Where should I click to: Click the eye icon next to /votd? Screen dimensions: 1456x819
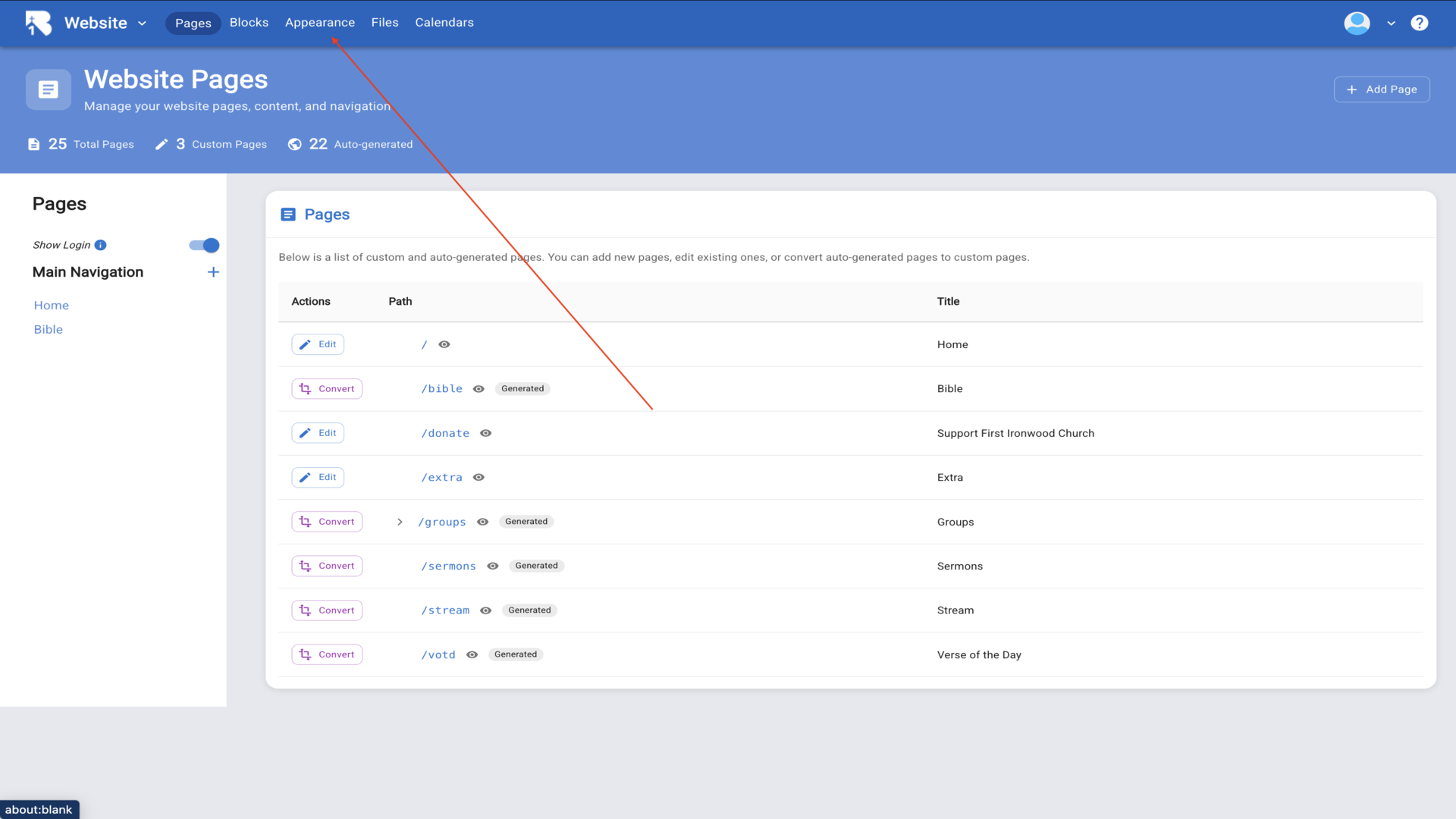[x=472, y=654]
